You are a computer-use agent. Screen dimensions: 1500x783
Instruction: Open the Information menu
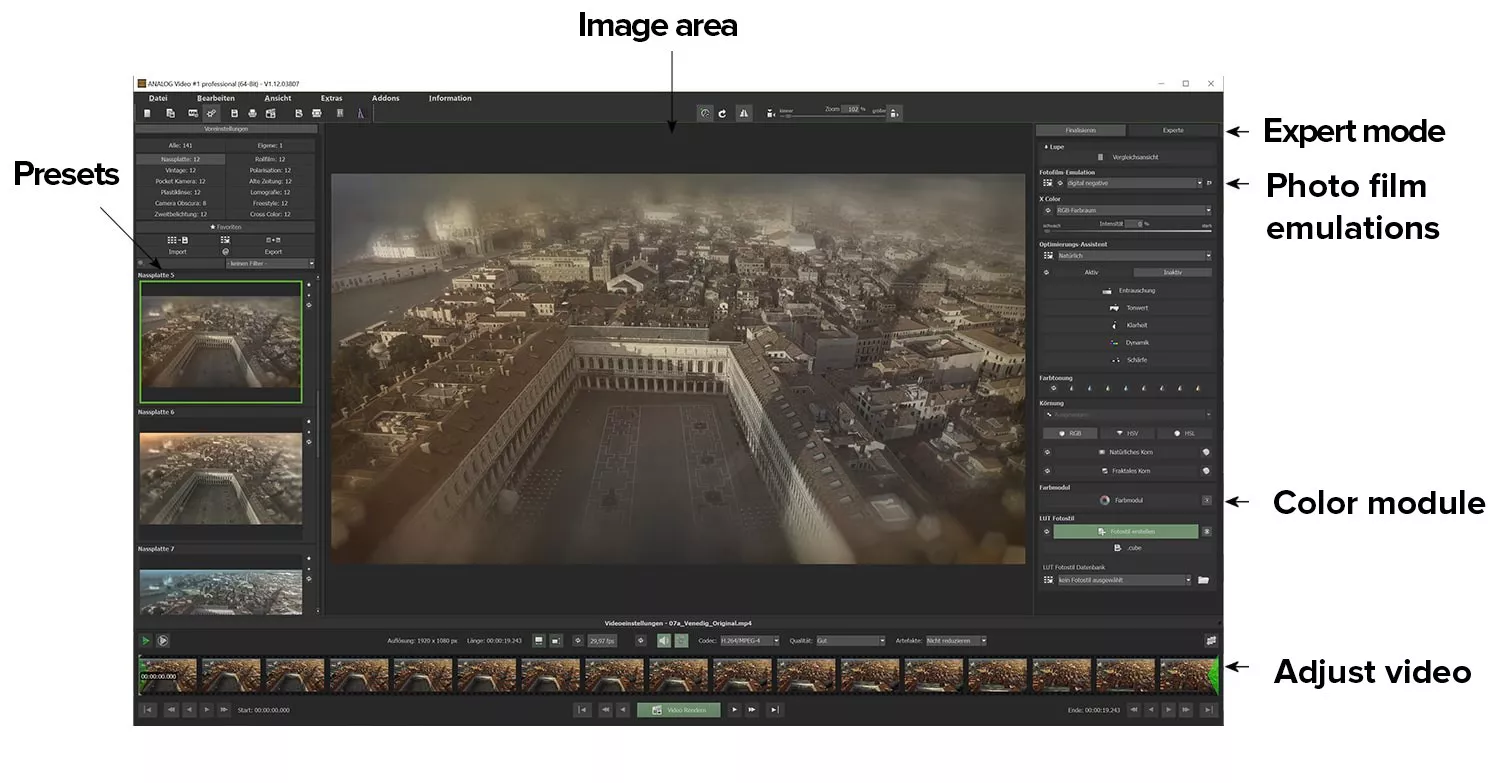click(x=450, y=98)
